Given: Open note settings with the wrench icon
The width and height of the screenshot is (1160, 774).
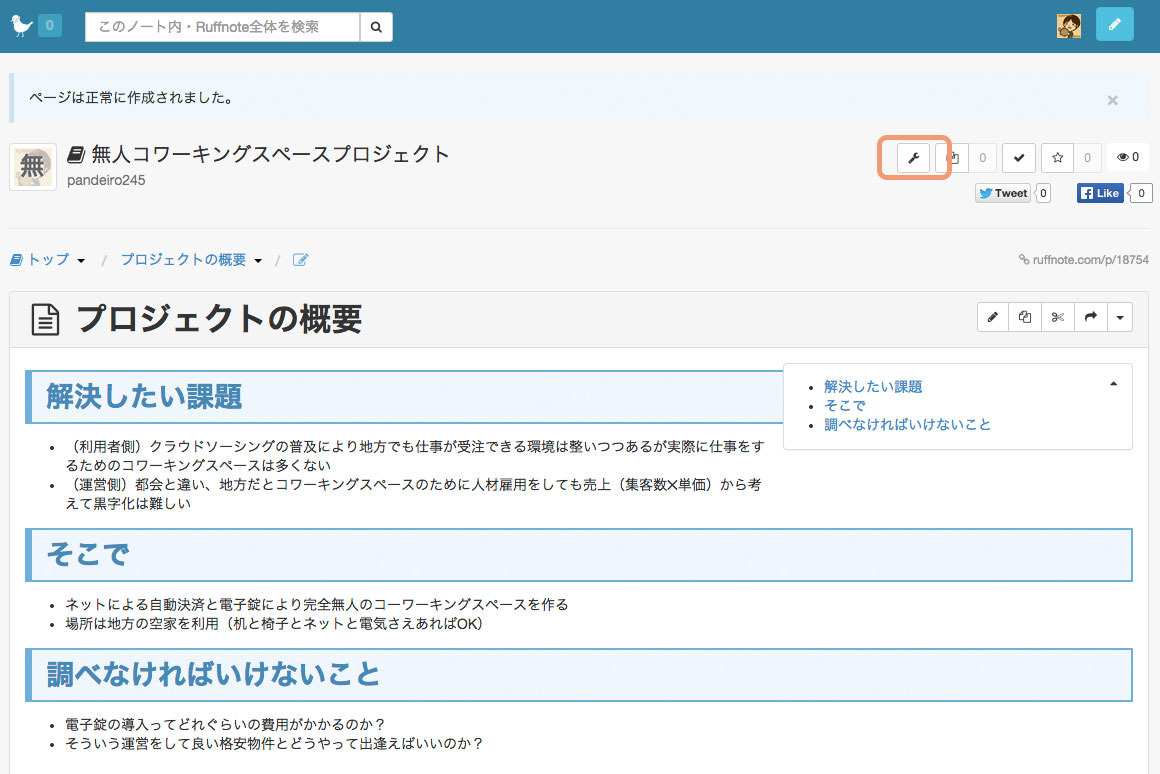Looking at the screenshot, I should 913,158.
